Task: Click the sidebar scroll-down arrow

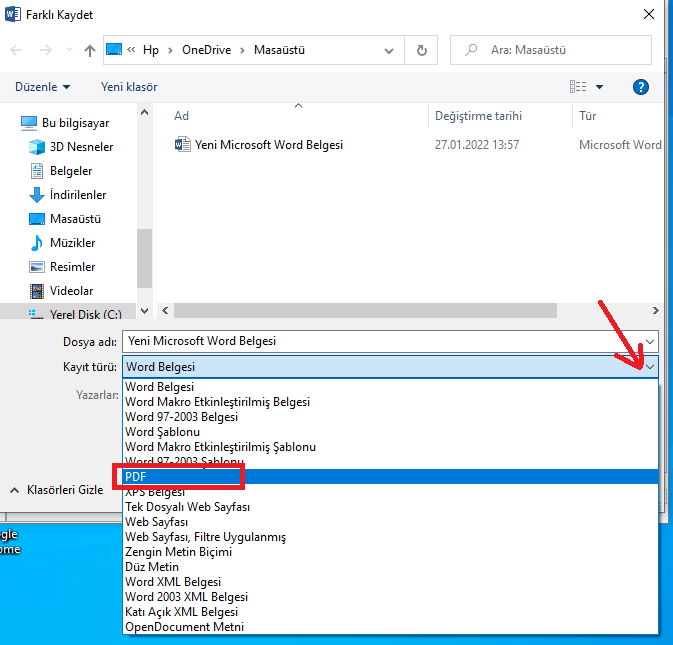Action: click(x=145, y=311)
